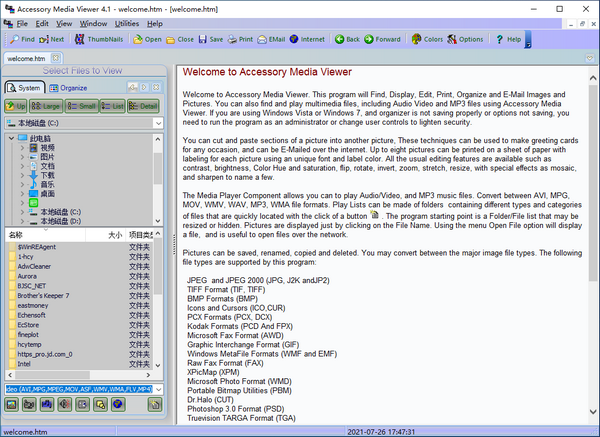Open the Colors tool
This screenshot has width=600, height=437.
427,39
